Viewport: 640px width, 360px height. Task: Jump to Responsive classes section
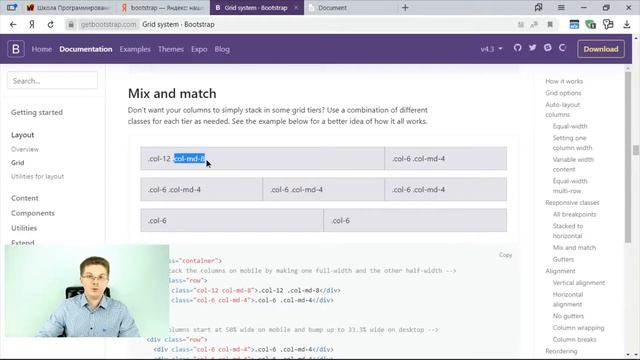tap(572, 202)
